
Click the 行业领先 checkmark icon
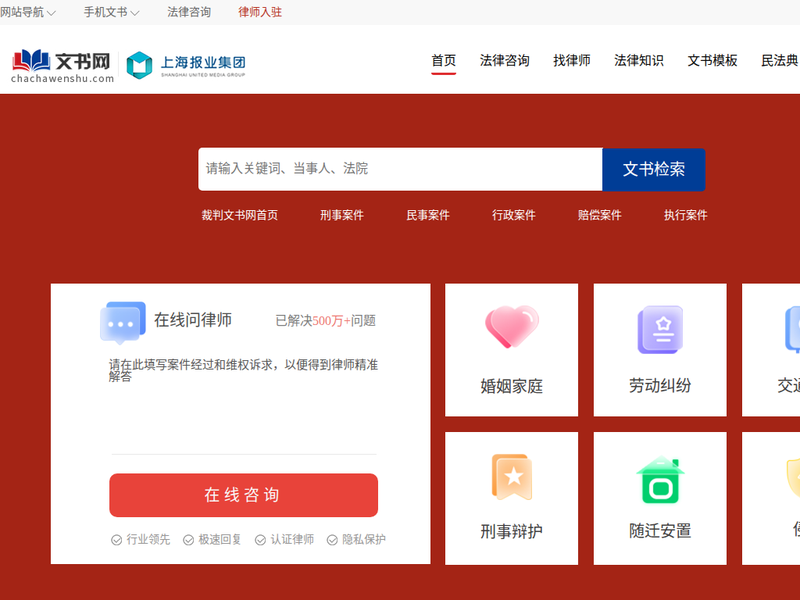click(x=116, y=540)
